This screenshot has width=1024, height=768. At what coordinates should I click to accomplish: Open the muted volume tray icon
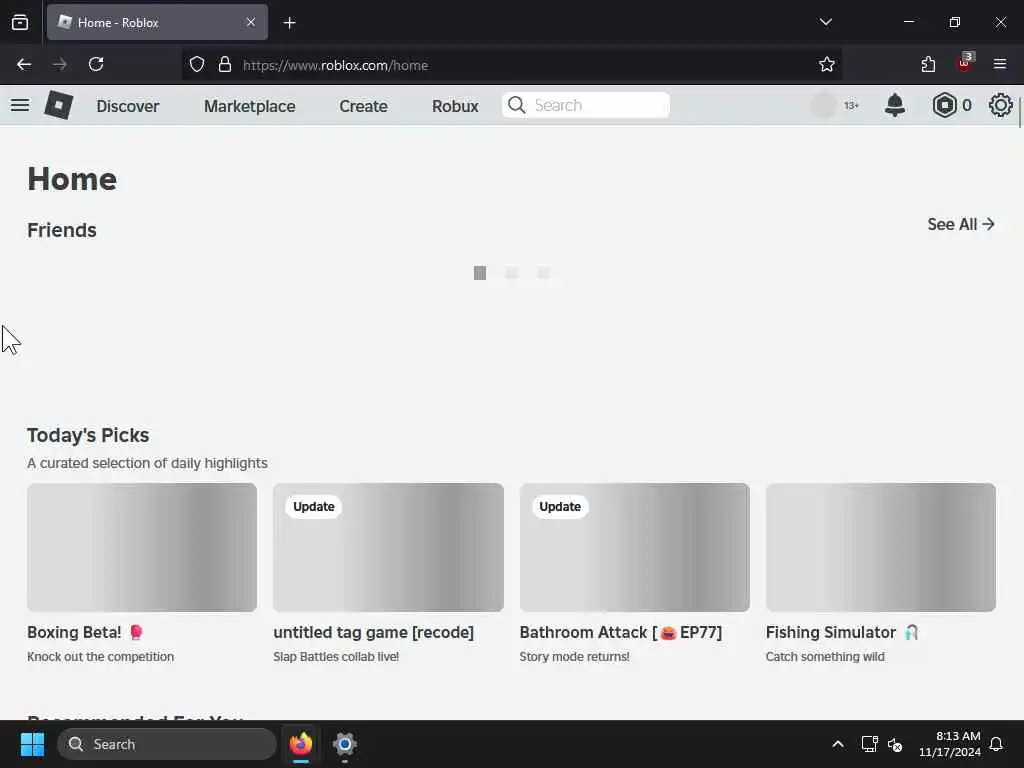pyautogui.click(x=895, y=744)
